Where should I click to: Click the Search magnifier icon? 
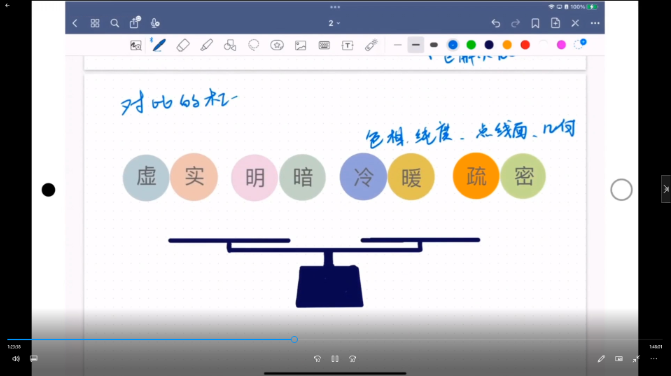click(115, 23)
